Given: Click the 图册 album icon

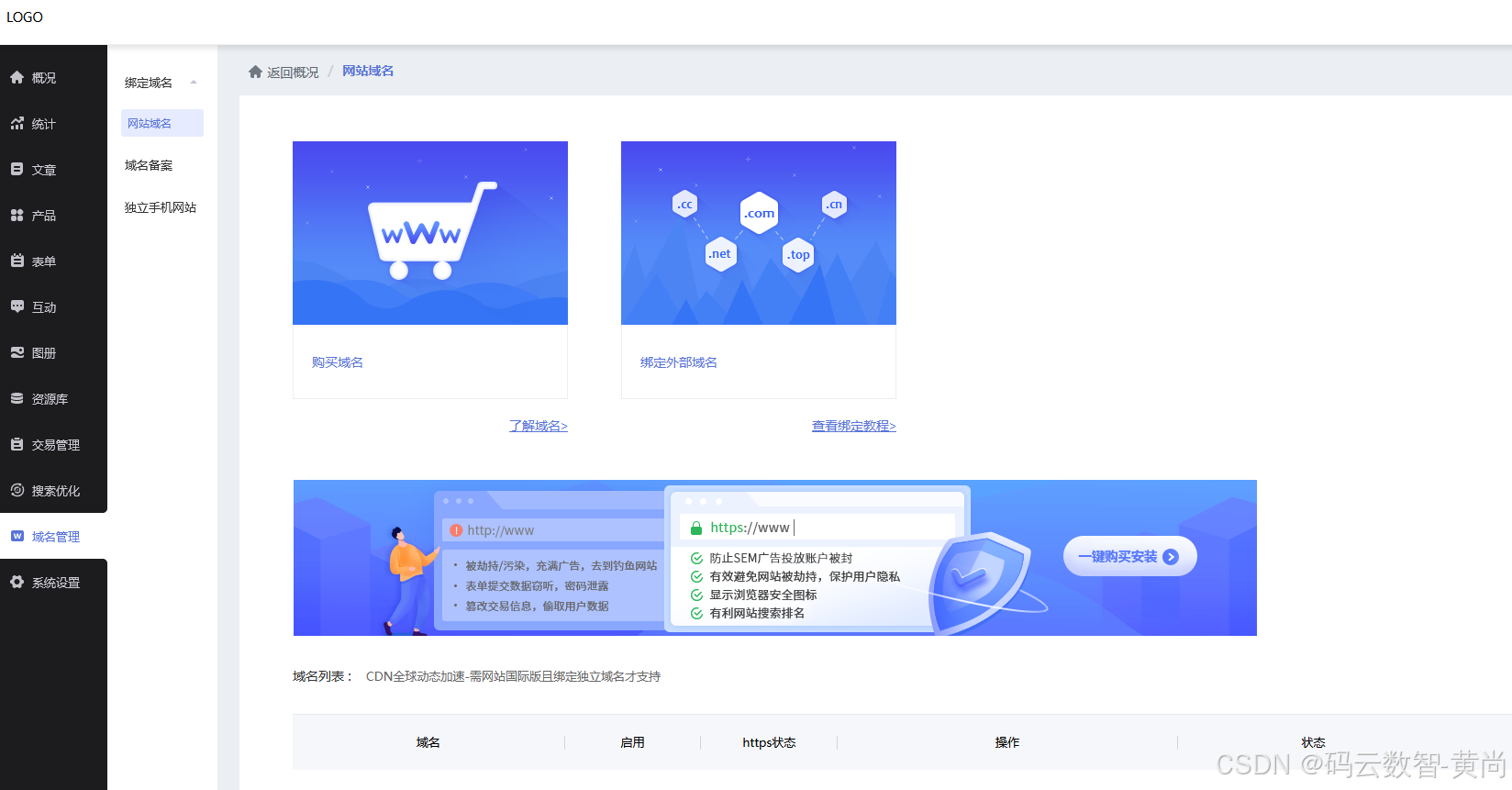Looking at the screenshot, I should click(17, 353).
